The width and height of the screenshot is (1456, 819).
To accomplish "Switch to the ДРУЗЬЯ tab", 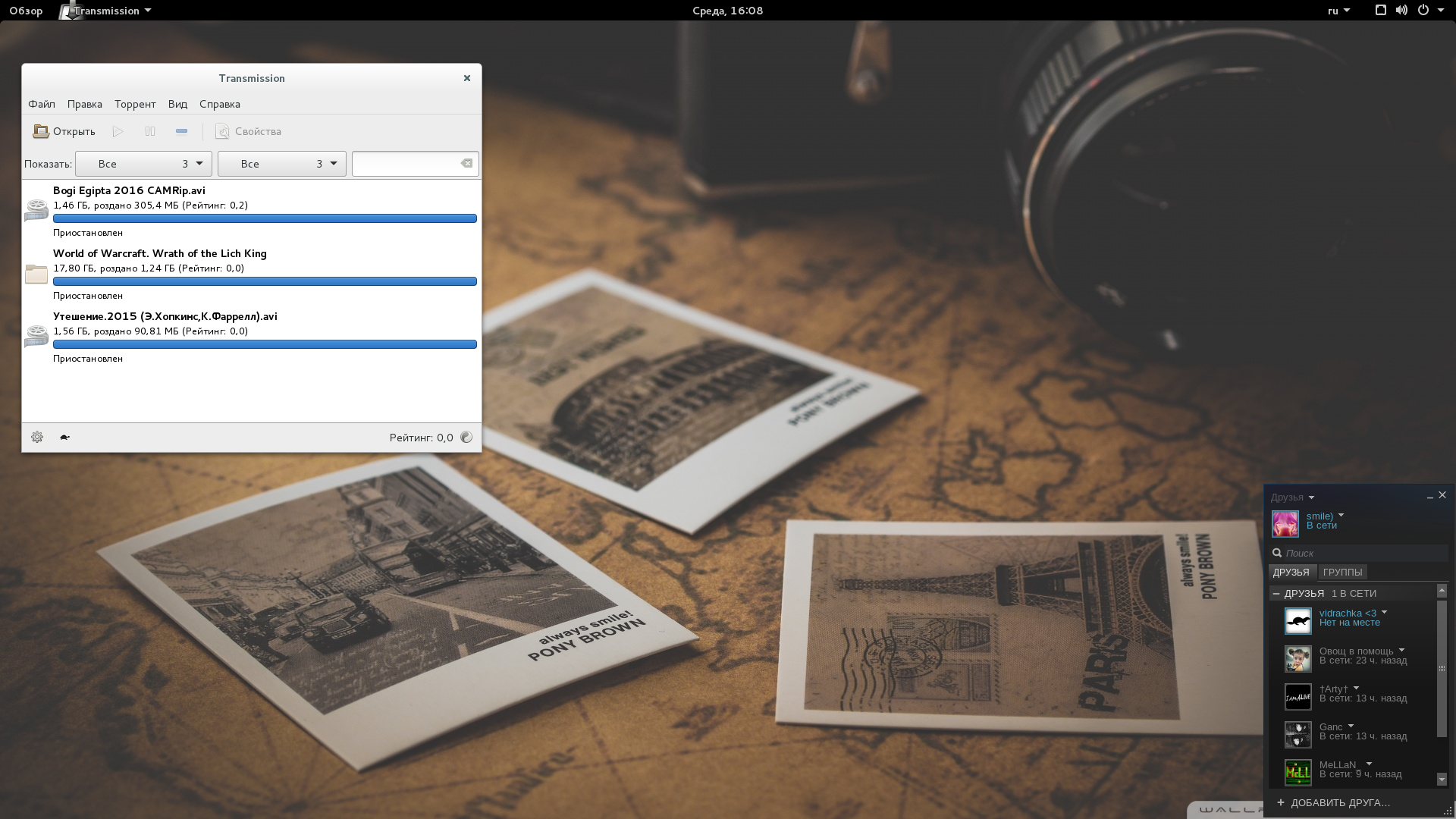I will 1291,573.
